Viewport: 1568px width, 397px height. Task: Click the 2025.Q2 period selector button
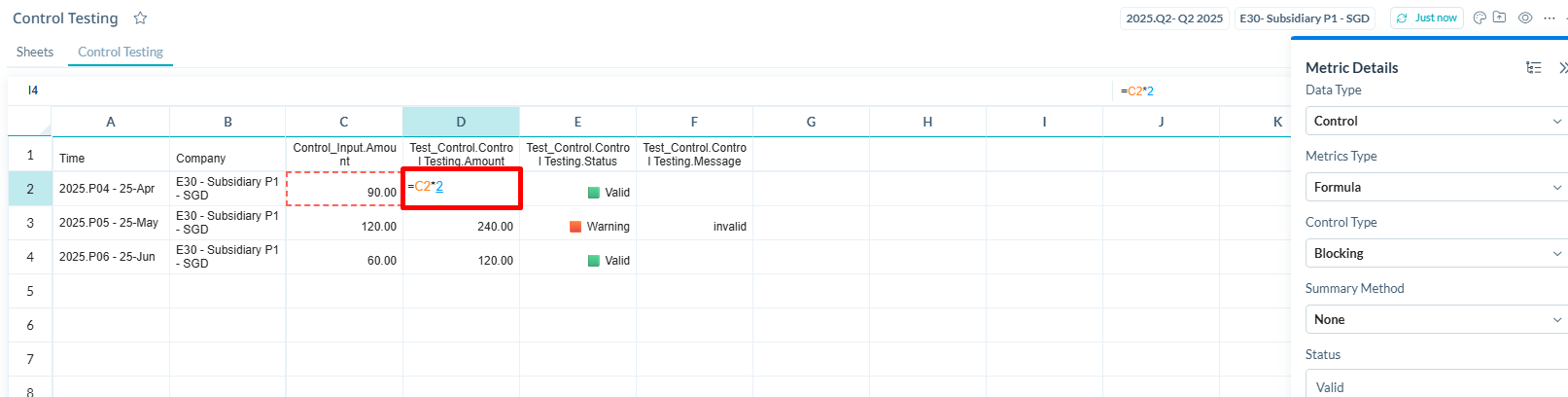[1174, 18]
